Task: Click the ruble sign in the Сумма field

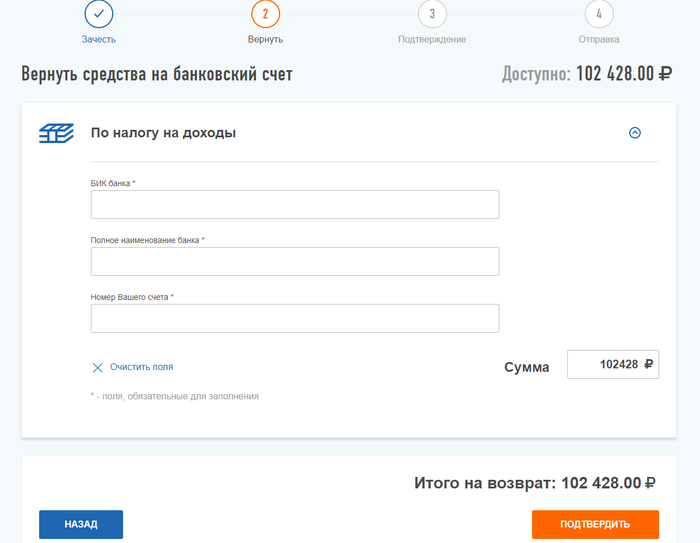Action: (x=648, y=365)
